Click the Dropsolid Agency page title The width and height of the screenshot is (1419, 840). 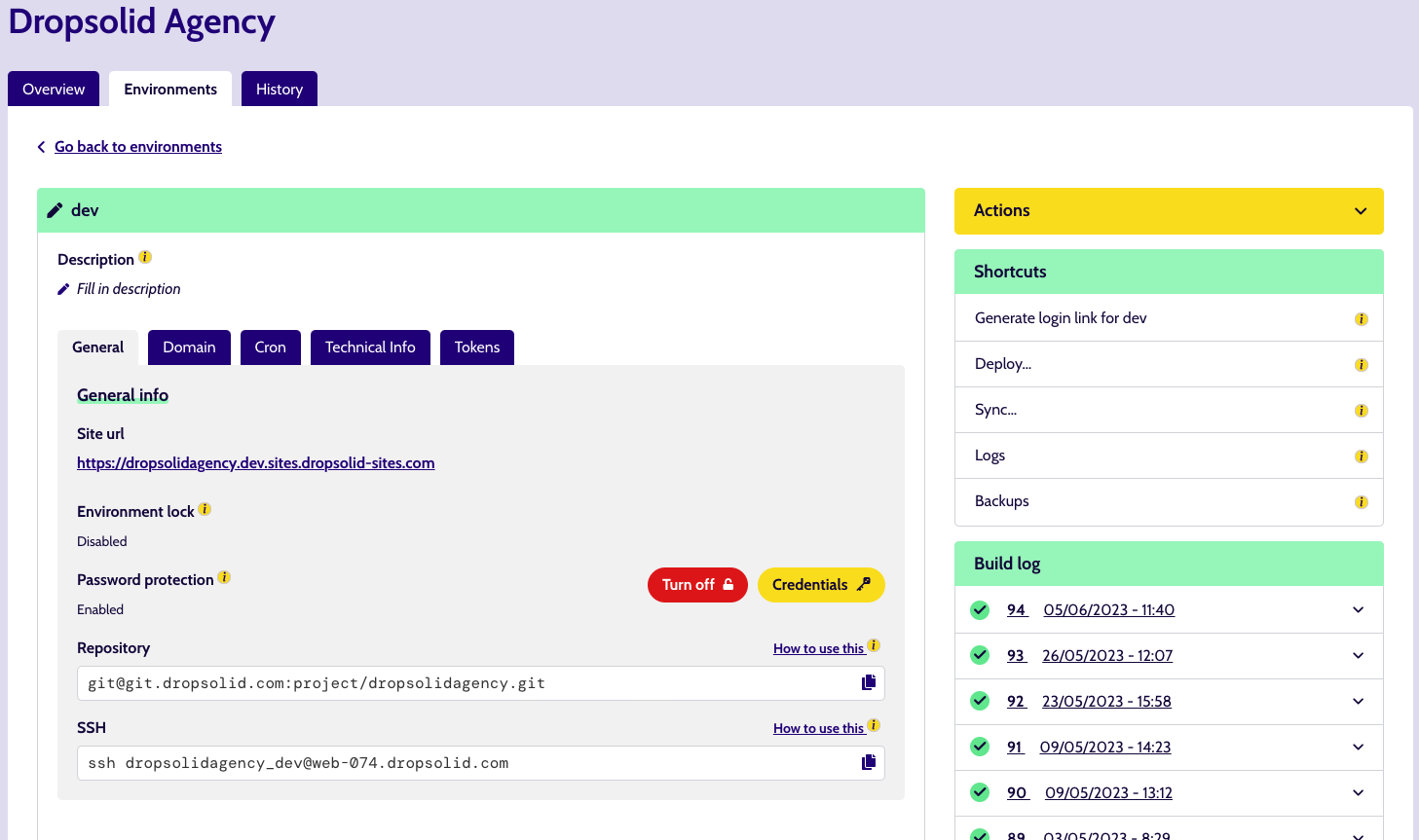point(142,21)
